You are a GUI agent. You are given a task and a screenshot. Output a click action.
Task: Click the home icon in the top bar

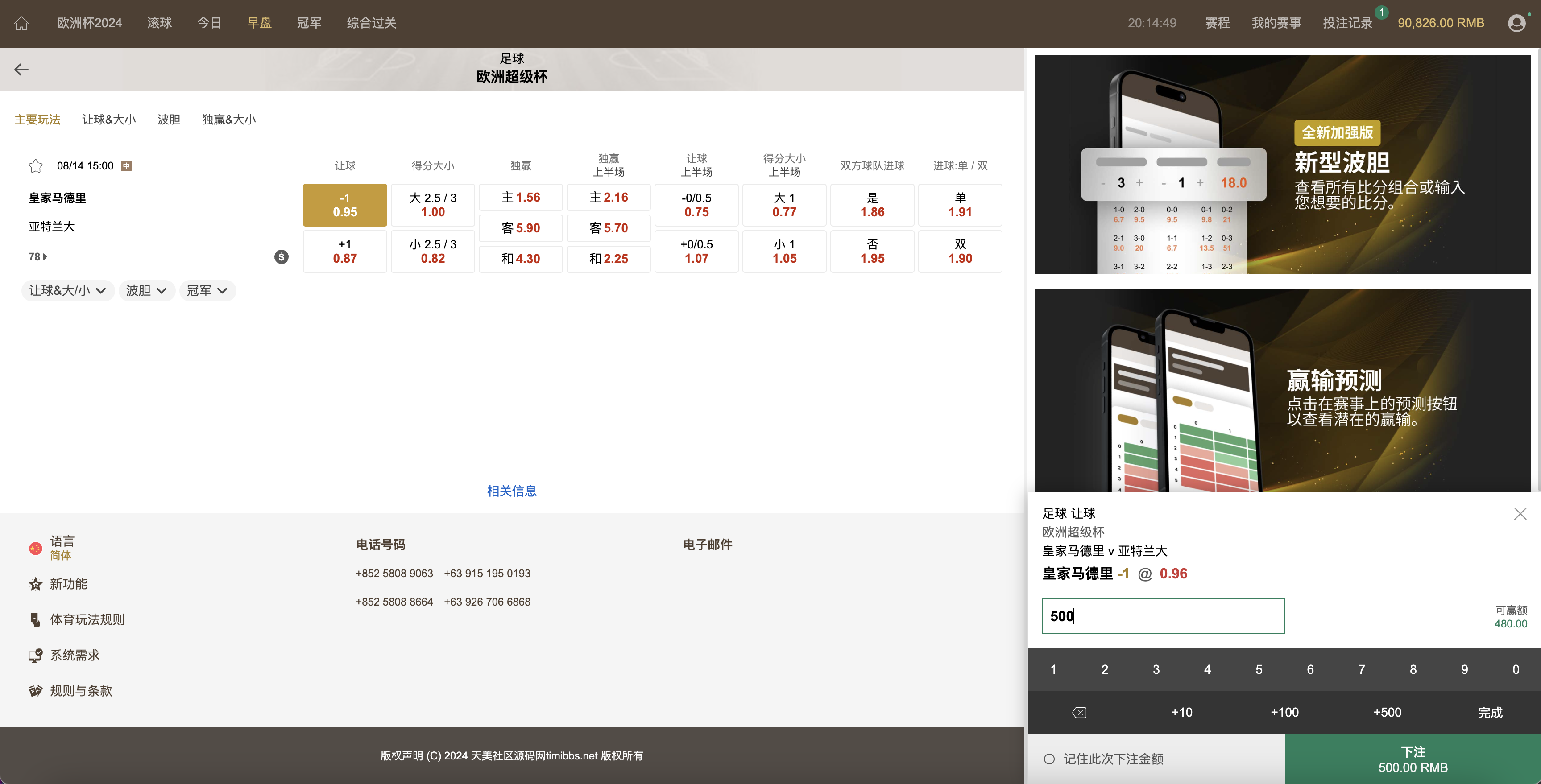point(21,23)
